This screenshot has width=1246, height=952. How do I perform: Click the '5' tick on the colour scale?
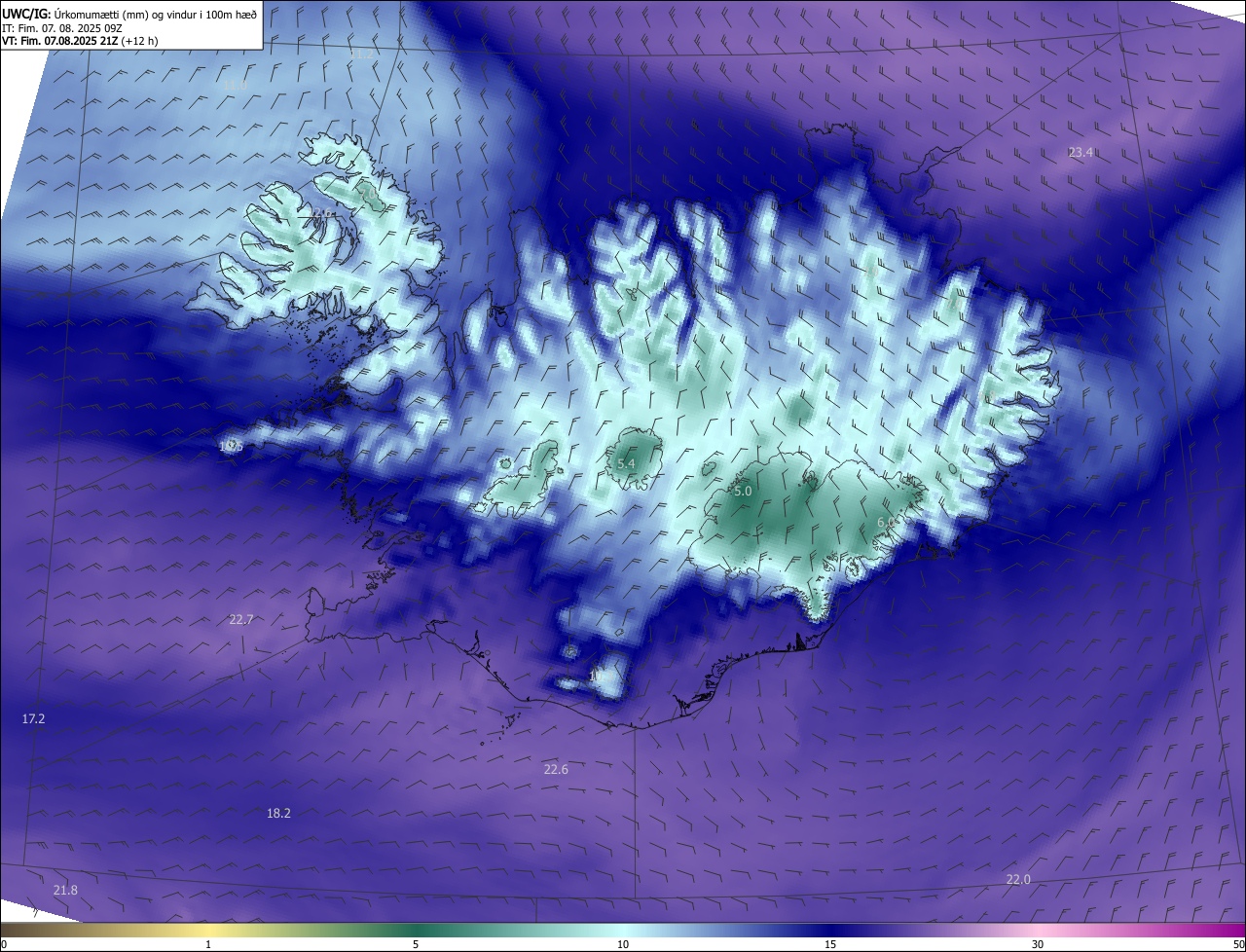(x=416, y=944)
